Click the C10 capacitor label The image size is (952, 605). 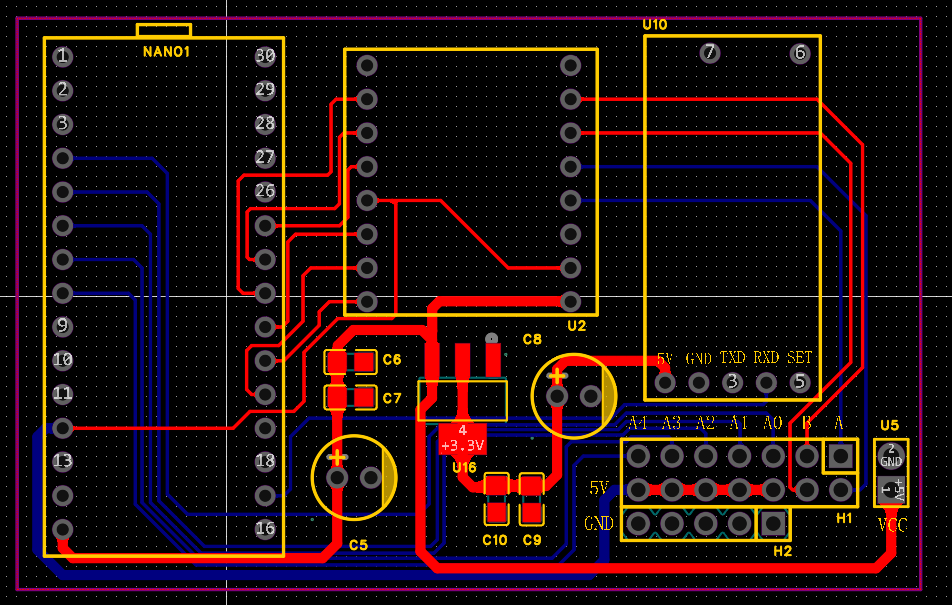[x=495, y=540]
